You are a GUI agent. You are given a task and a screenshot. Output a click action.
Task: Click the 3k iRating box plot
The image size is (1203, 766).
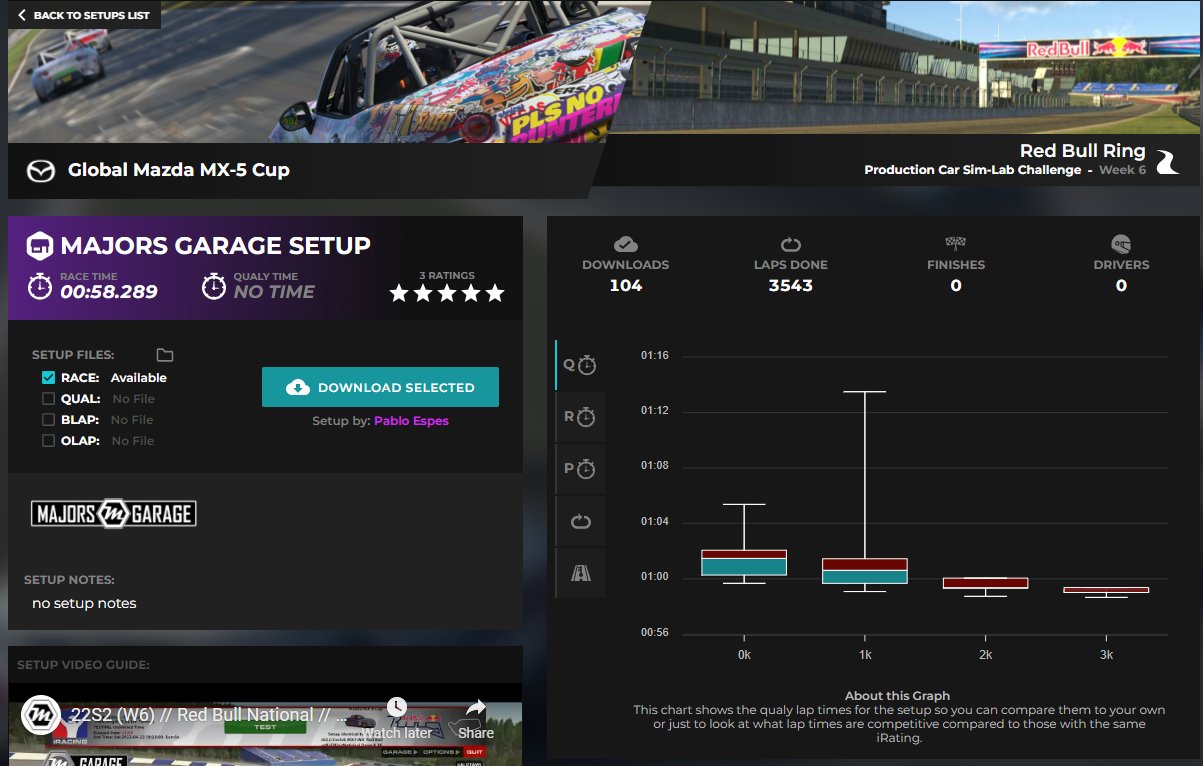(1106, 590)
